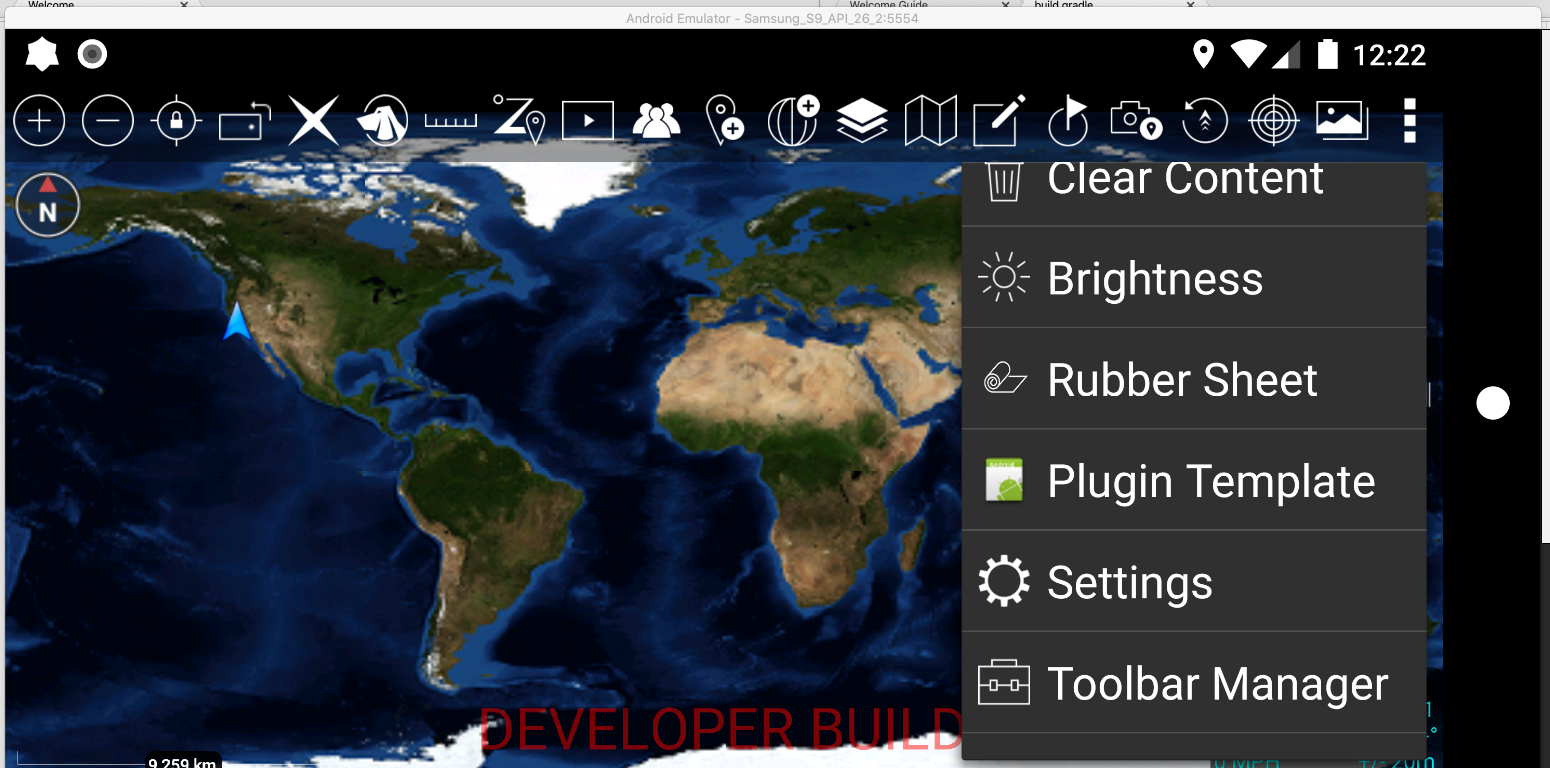Open the folded map icon
Screen dimensions: 1550x768
point(931,121)
